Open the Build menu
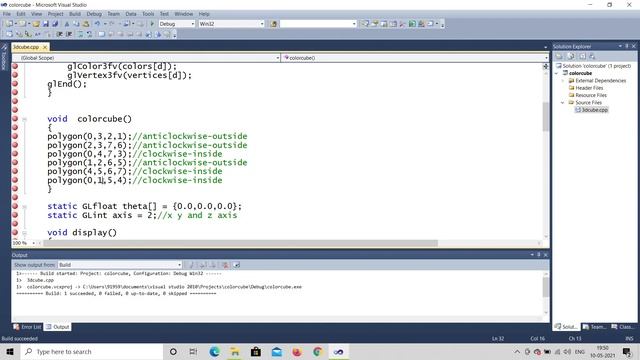 coord(75,14)
